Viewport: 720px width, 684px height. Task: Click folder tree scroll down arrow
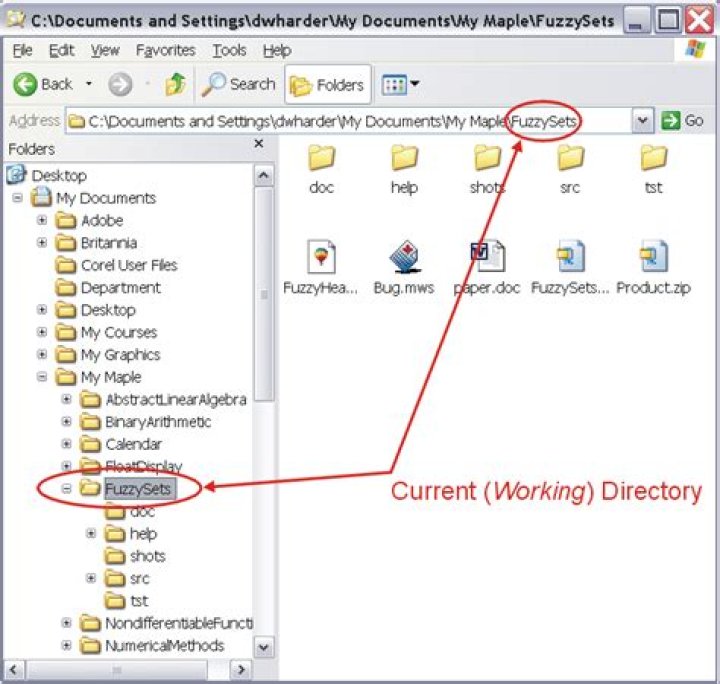[x=264, y=647]
